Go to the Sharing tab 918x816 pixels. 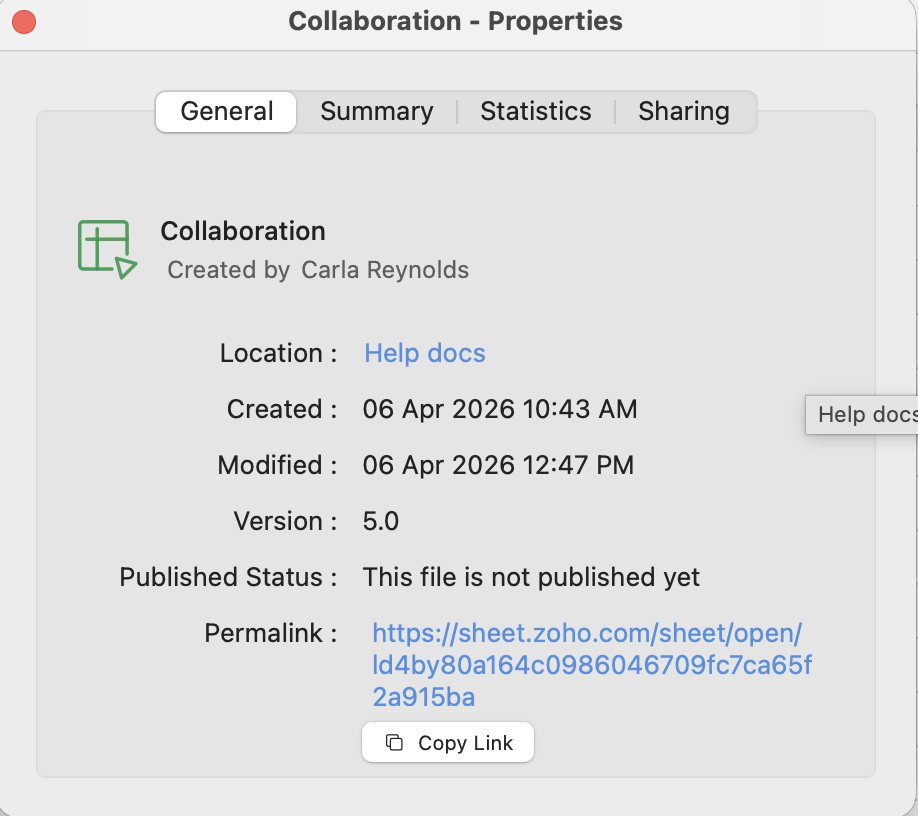684,111
